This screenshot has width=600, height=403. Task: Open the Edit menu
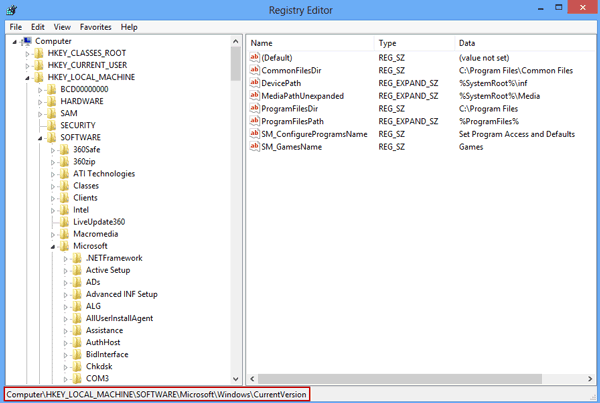click(x=38, y=27)
